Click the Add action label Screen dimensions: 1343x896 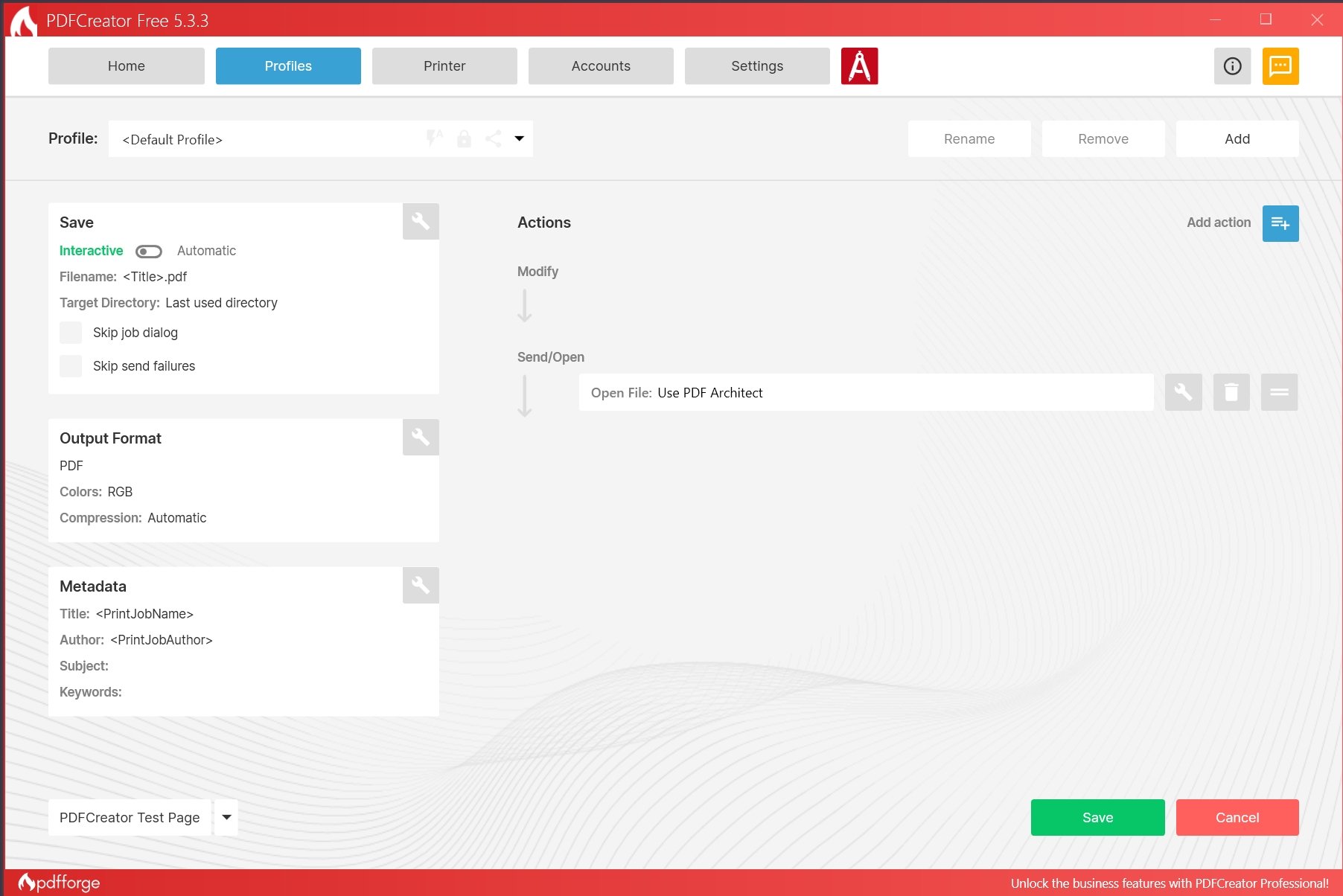(1219, 223)
